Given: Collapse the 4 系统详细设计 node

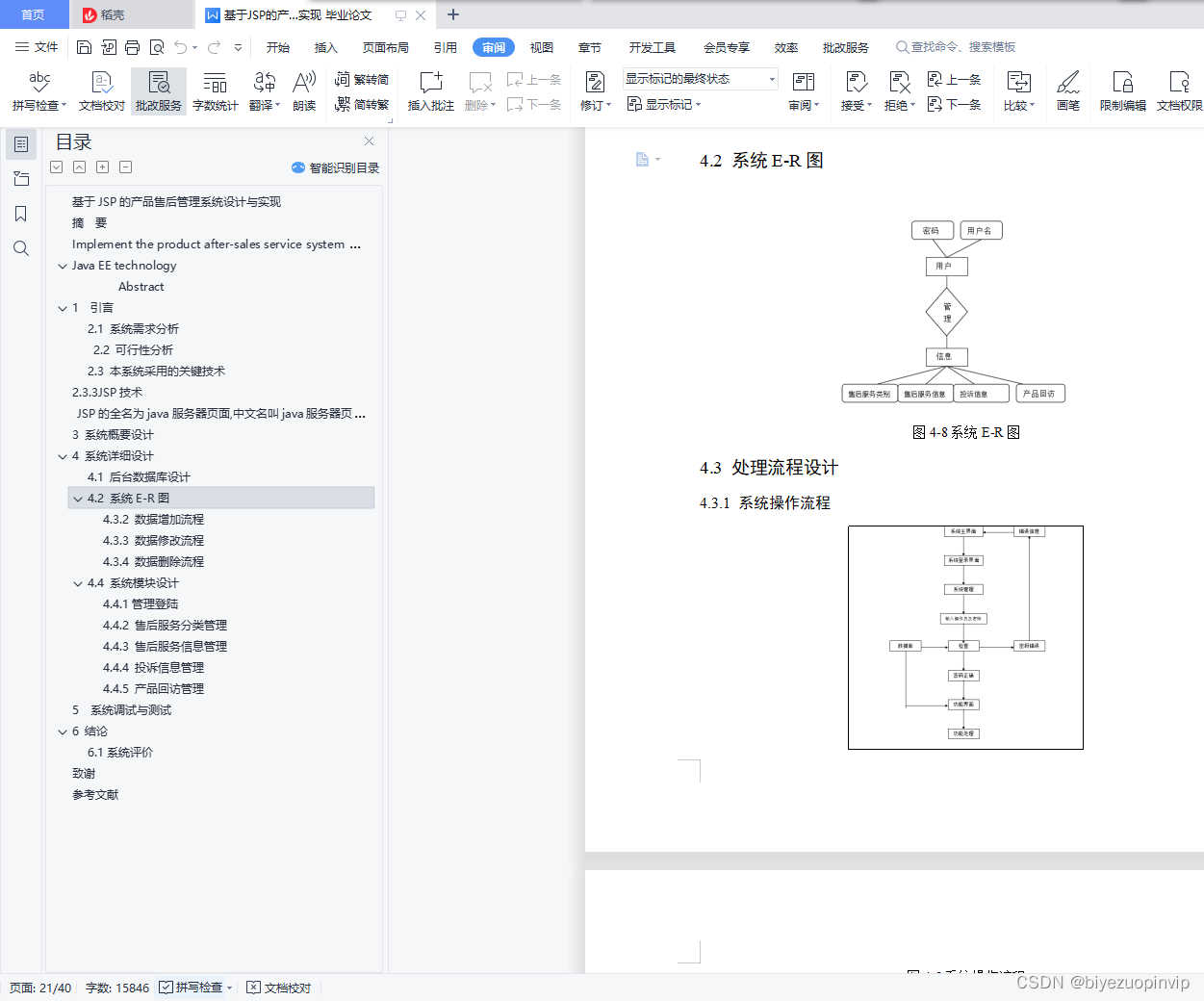Looking at the screenshot, I should pos(63,457).
